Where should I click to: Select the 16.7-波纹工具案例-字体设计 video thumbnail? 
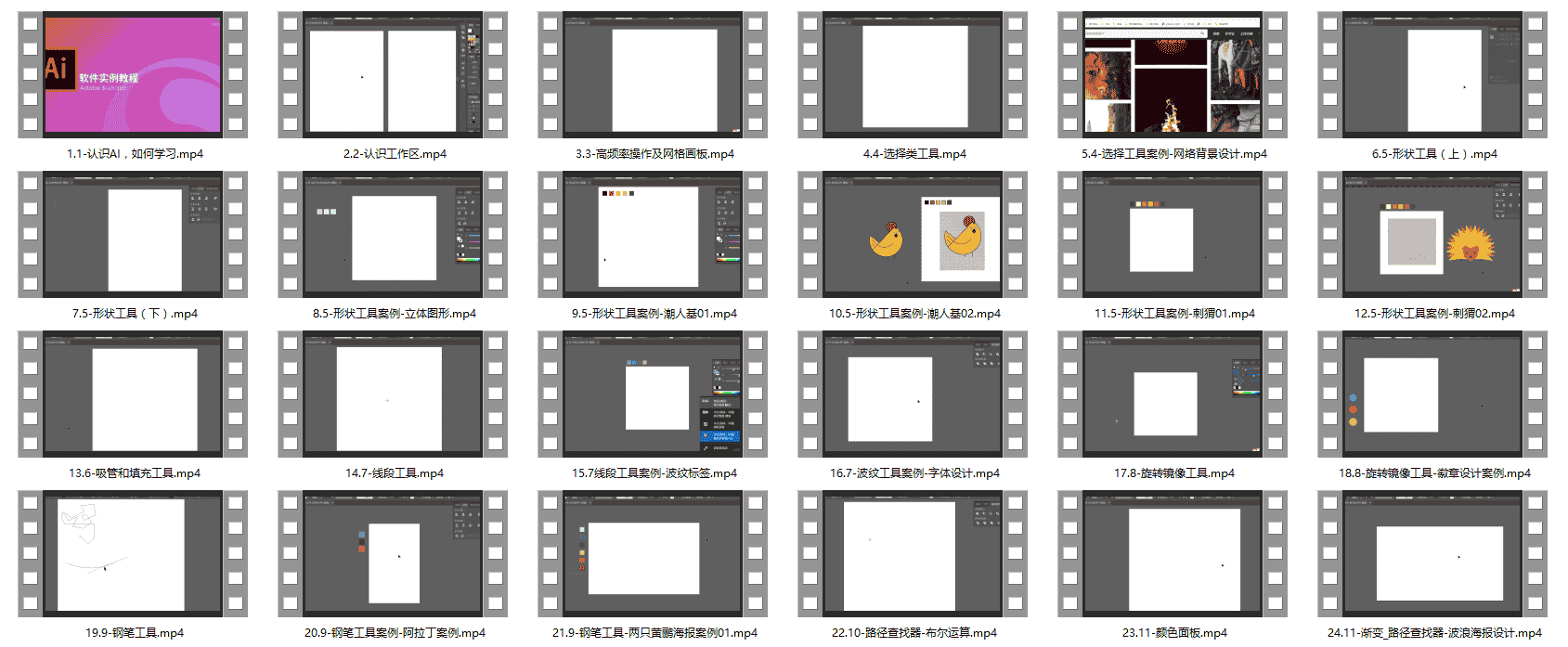913,395
